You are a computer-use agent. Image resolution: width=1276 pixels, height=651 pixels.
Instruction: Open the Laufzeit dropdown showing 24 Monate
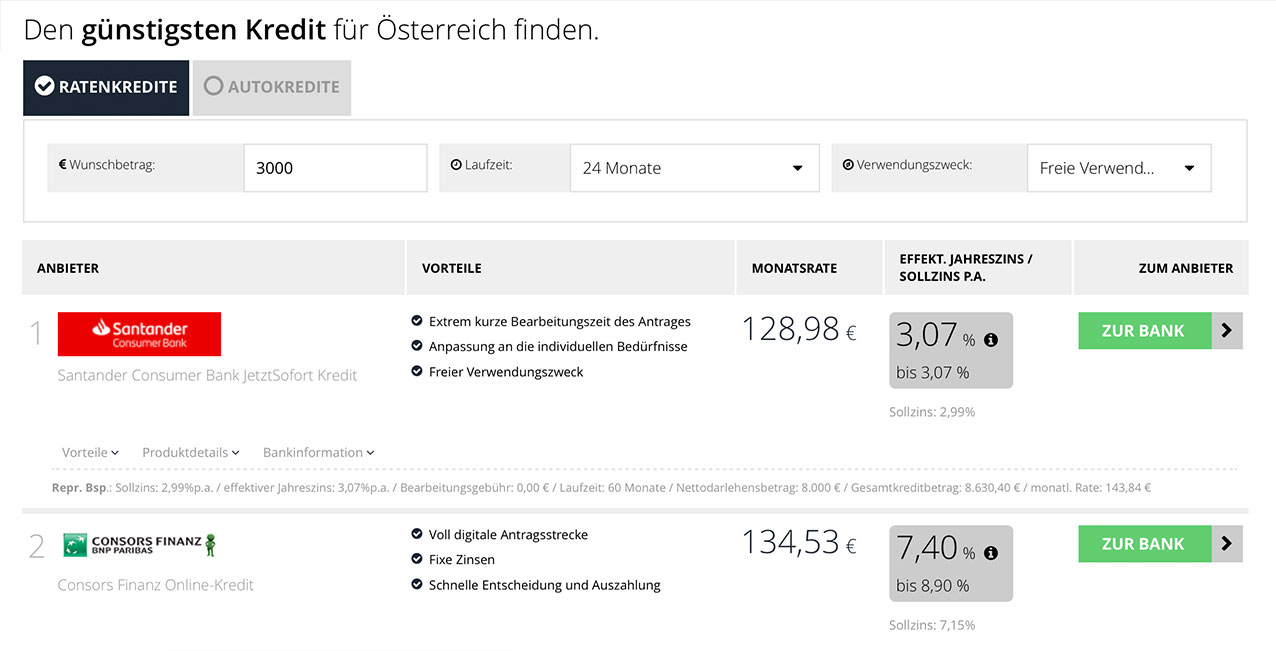click(694, 168)
